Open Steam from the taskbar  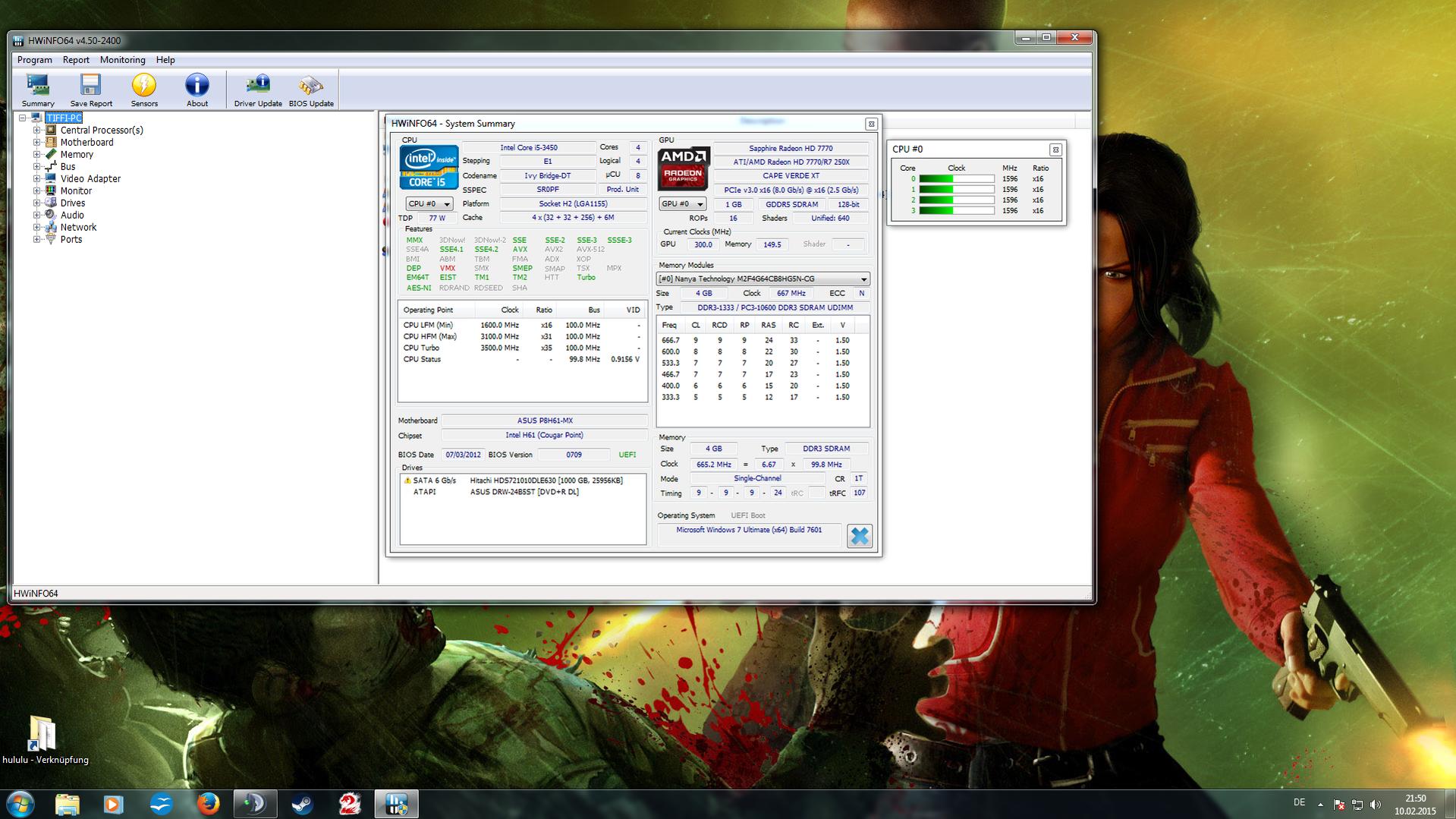pos(301,804)
